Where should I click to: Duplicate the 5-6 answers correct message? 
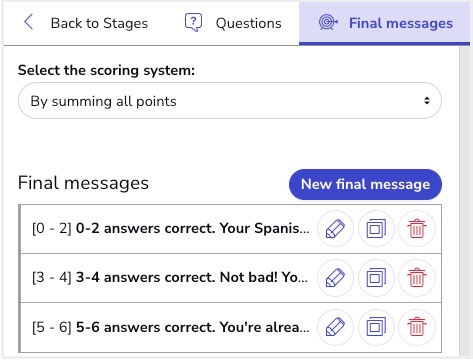[376, 327]
